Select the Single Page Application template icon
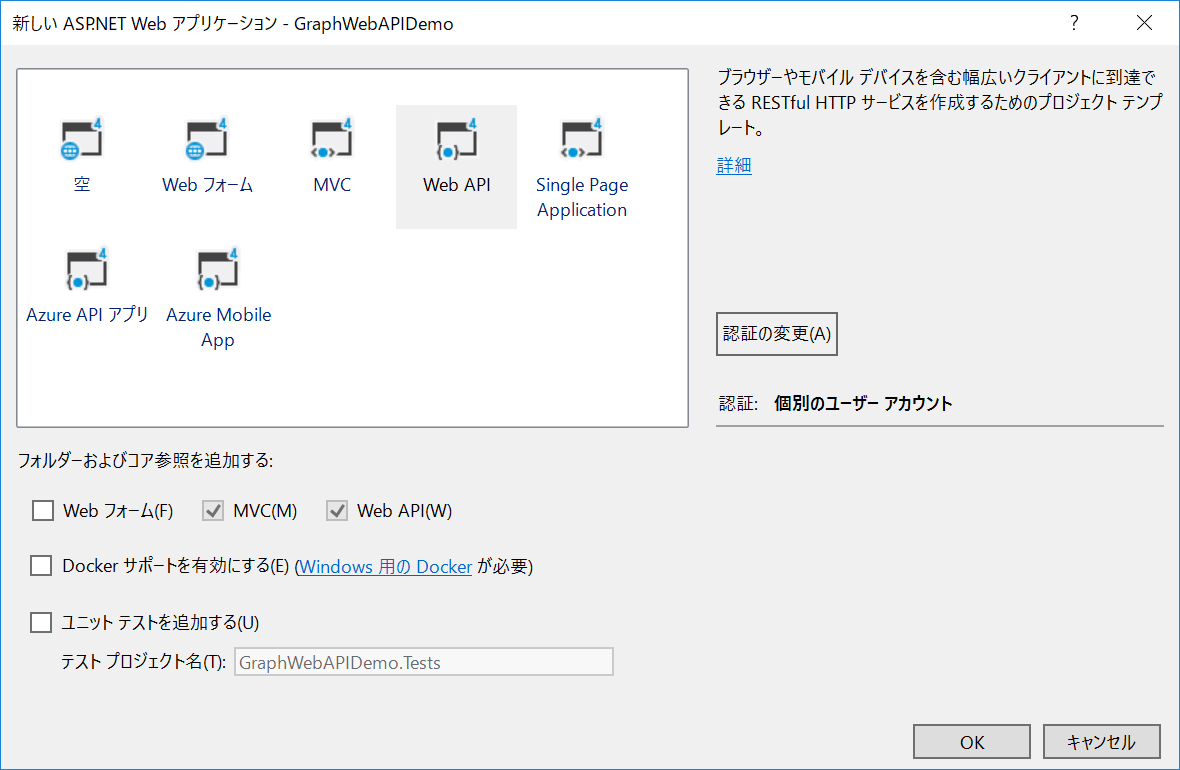Screen dimensions: 1180x770 pos(581,140)
